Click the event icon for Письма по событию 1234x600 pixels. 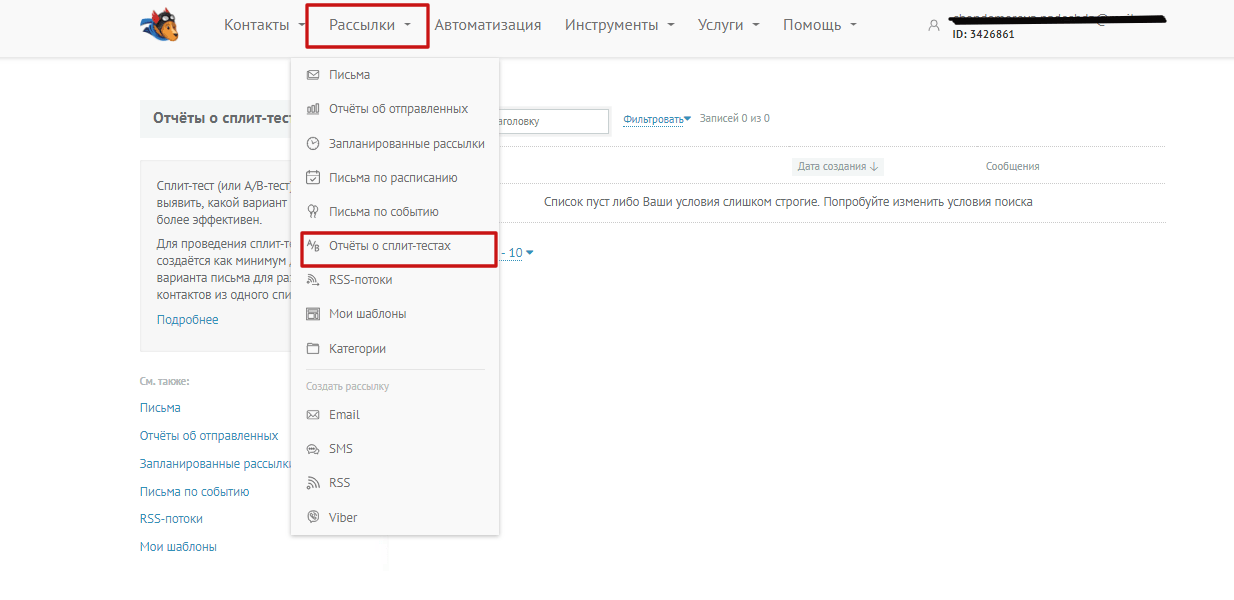pos(313,212)
